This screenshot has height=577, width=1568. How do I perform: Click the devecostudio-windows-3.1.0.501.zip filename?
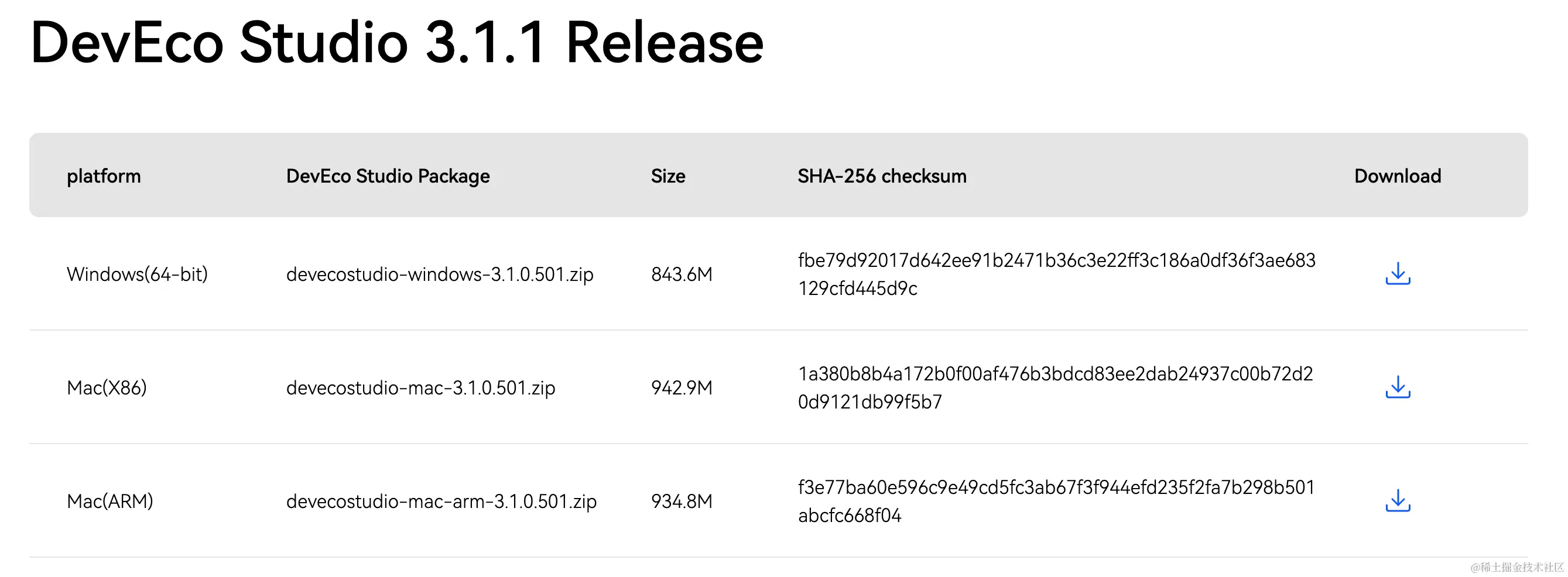pyautogui.click(x=440, y=274)
